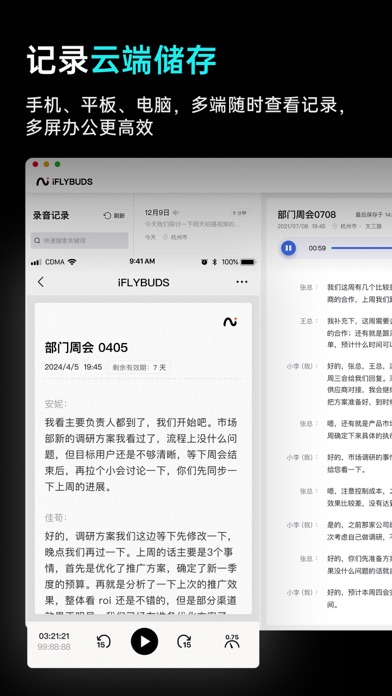
Task: Click the Wi-Fi icon in phone status bar
Action: pyautogui.click(x=72, y=262)
